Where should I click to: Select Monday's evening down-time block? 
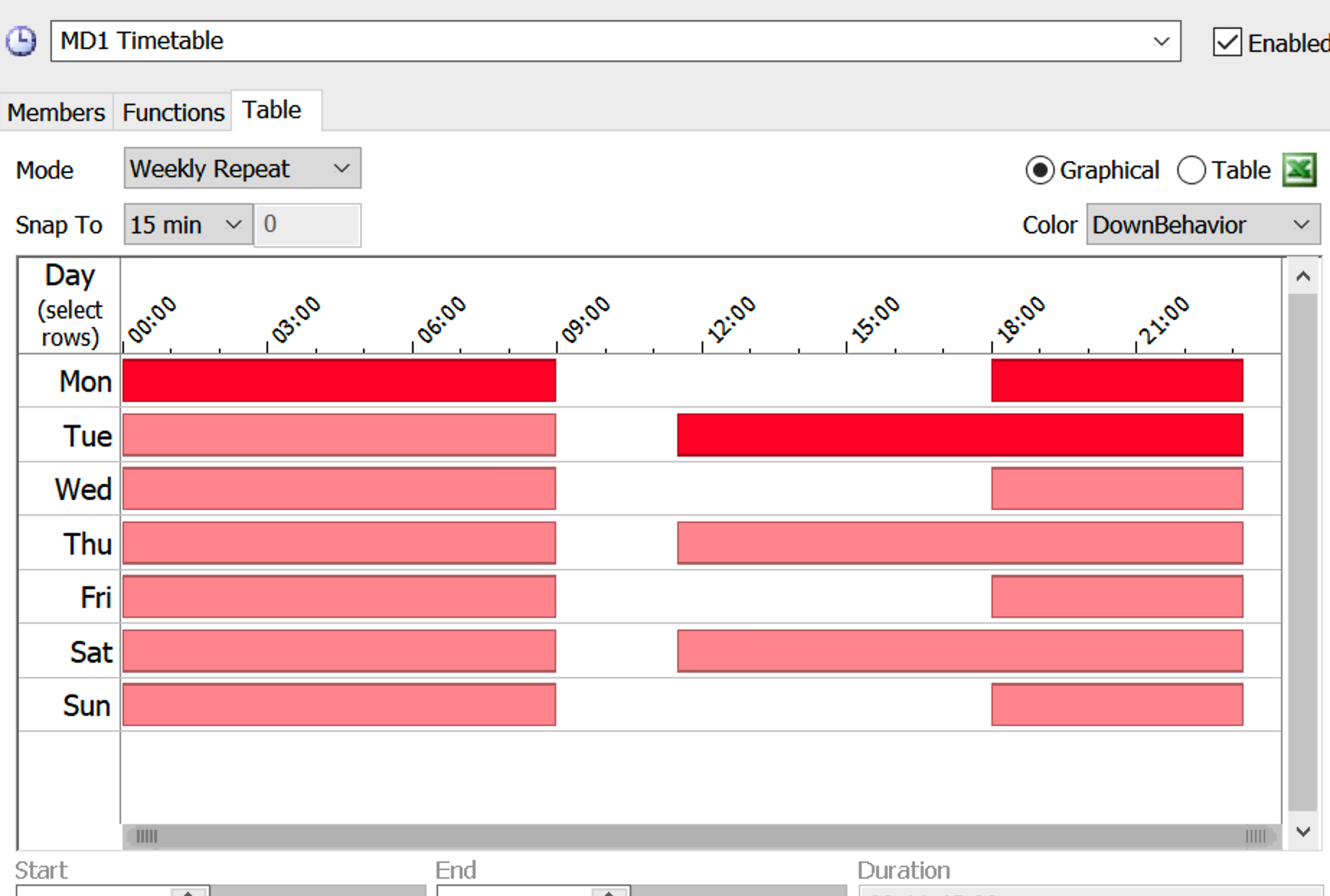pos(1117,381)
